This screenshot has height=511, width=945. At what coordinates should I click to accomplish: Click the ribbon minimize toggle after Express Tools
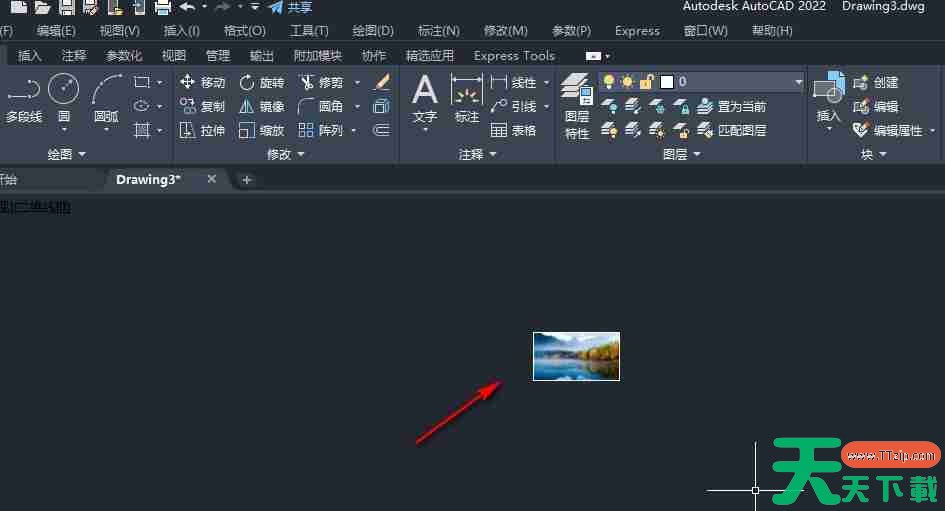(x=593, y=56)
